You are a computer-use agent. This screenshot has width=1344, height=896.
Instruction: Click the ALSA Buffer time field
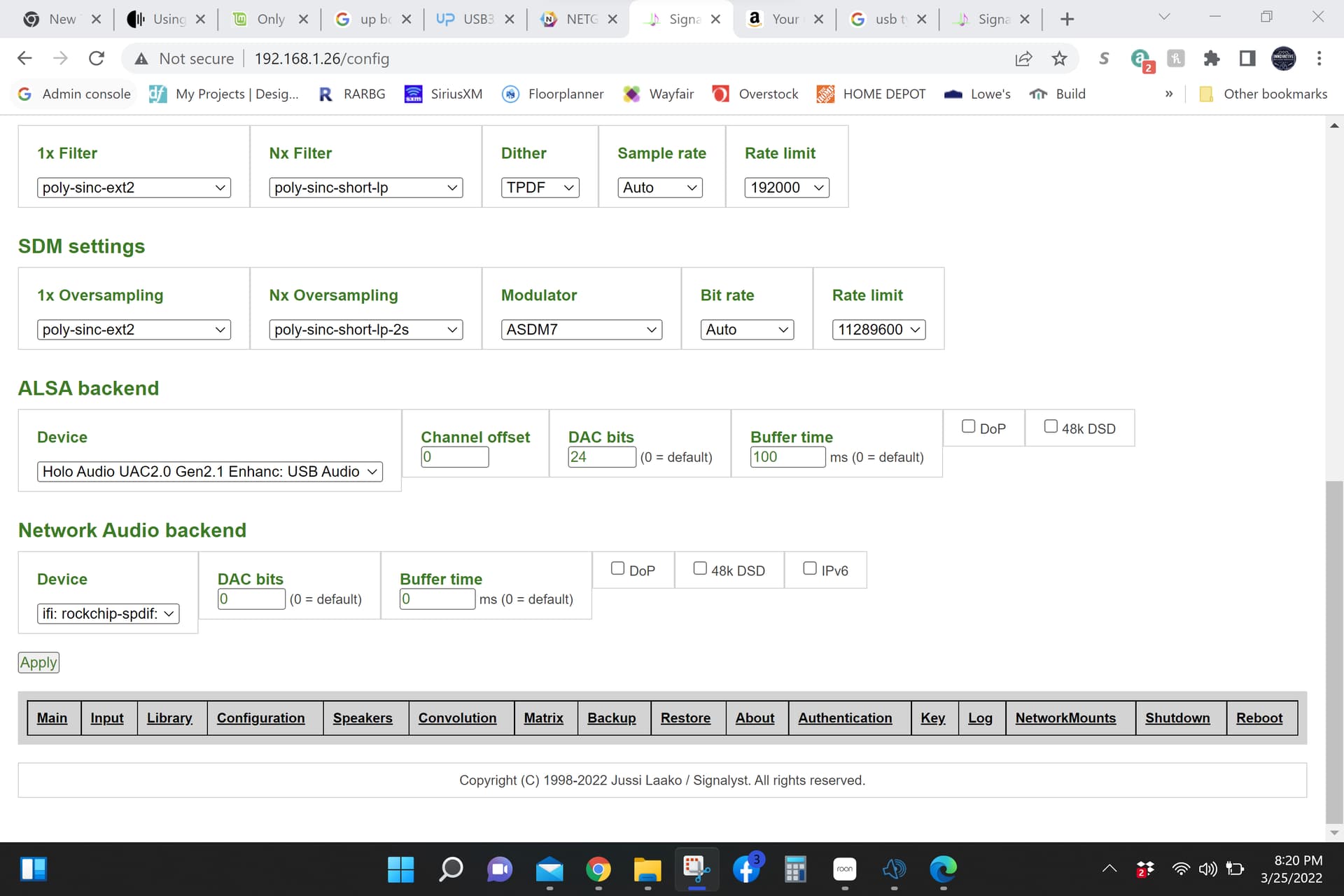tap(787, 457)
